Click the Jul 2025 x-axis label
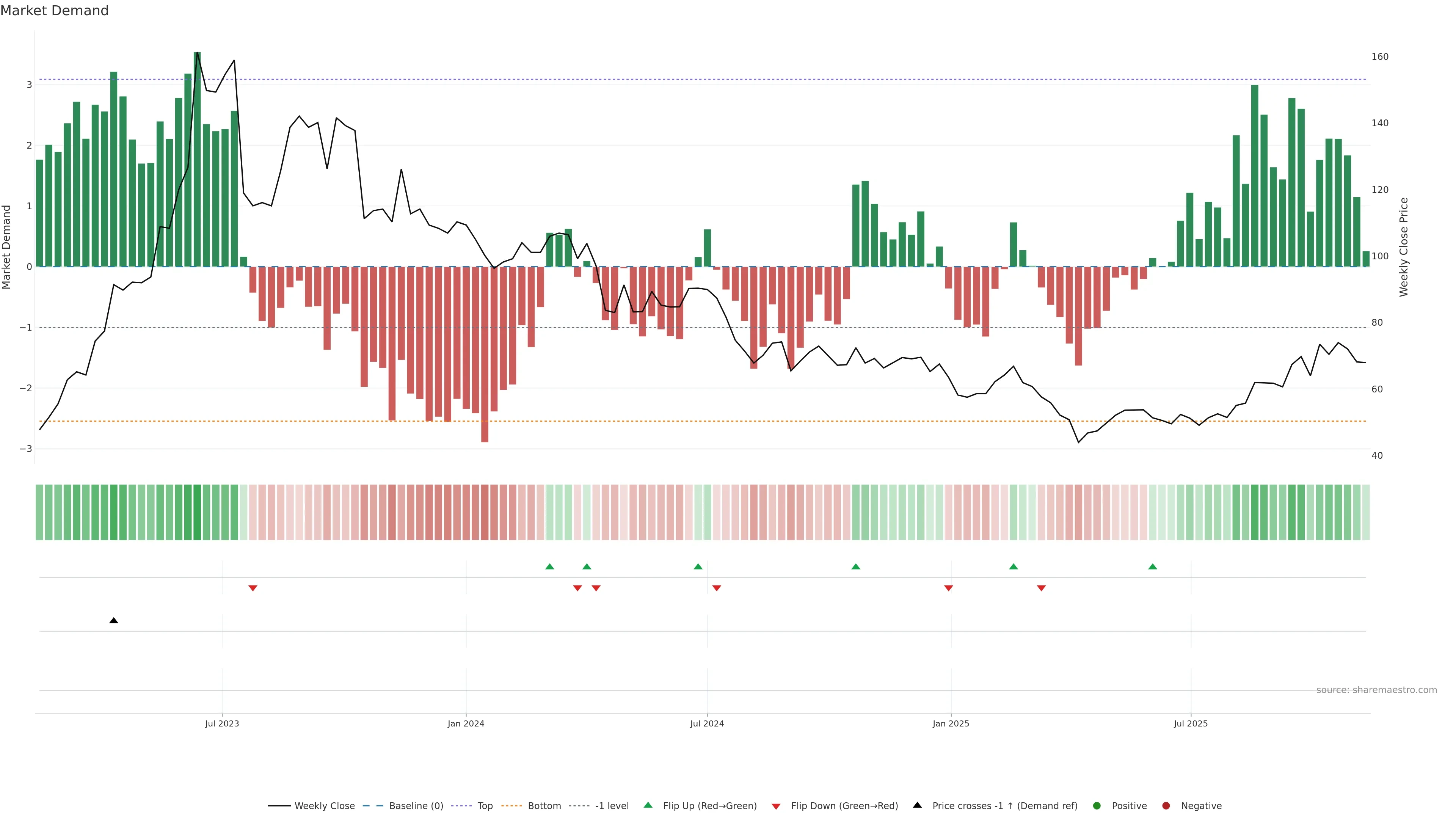 tap(1190, 723)
